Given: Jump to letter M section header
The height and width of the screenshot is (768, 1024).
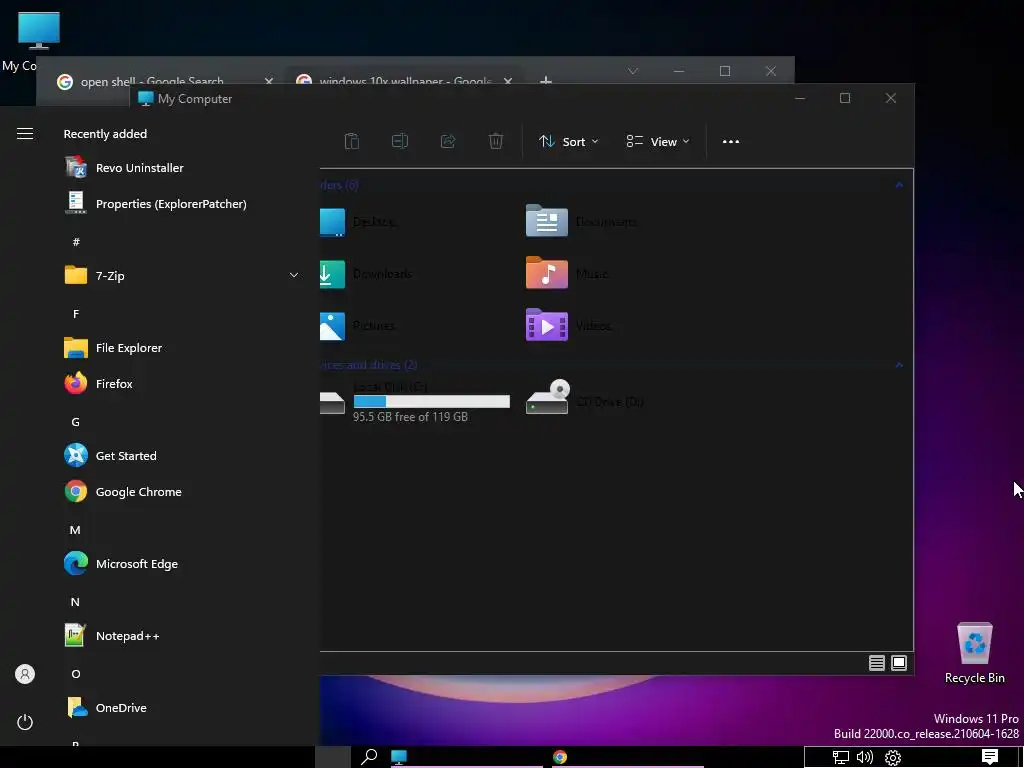Looking at the screenshot, I should (75, 530).
